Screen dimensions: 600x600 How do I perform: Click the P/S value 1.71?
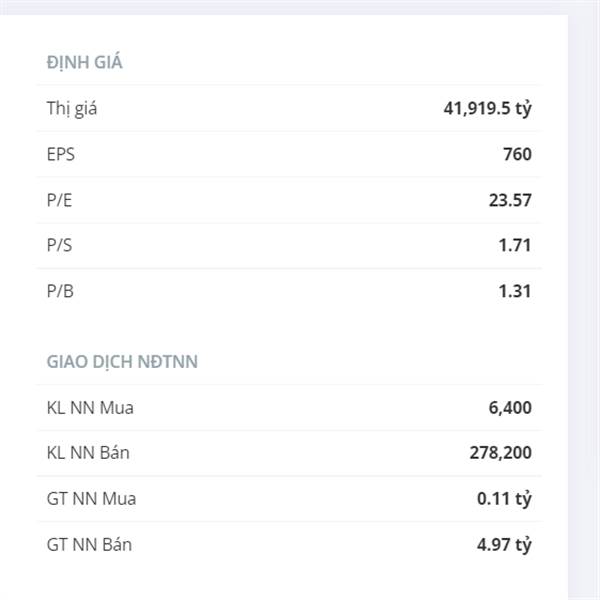(x=515, y=245)
